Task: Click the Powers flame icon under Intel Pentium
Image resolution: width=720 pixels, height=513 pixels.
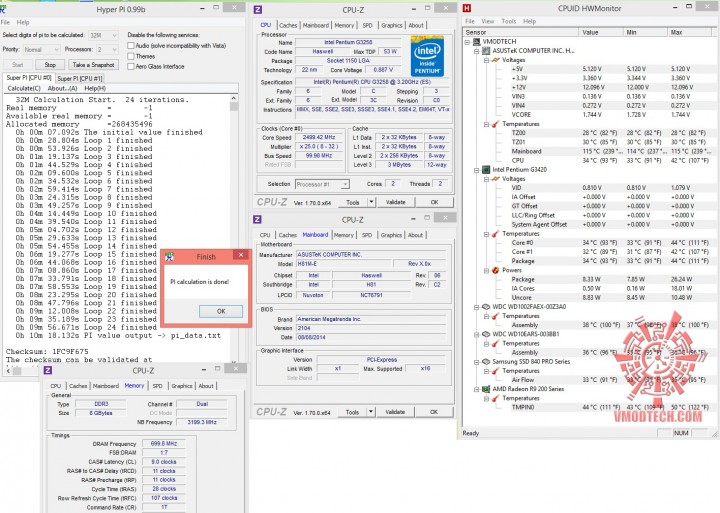Action: pyautogui.click(x=495, y=270)
